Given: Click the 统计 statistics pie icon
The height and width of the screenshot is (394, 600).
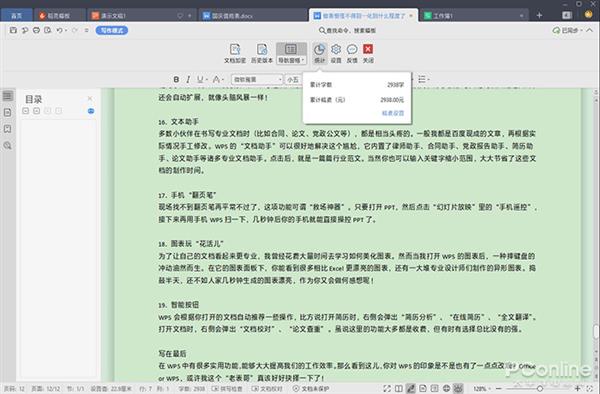Looking at the screenshot, I should coord(319,53).
